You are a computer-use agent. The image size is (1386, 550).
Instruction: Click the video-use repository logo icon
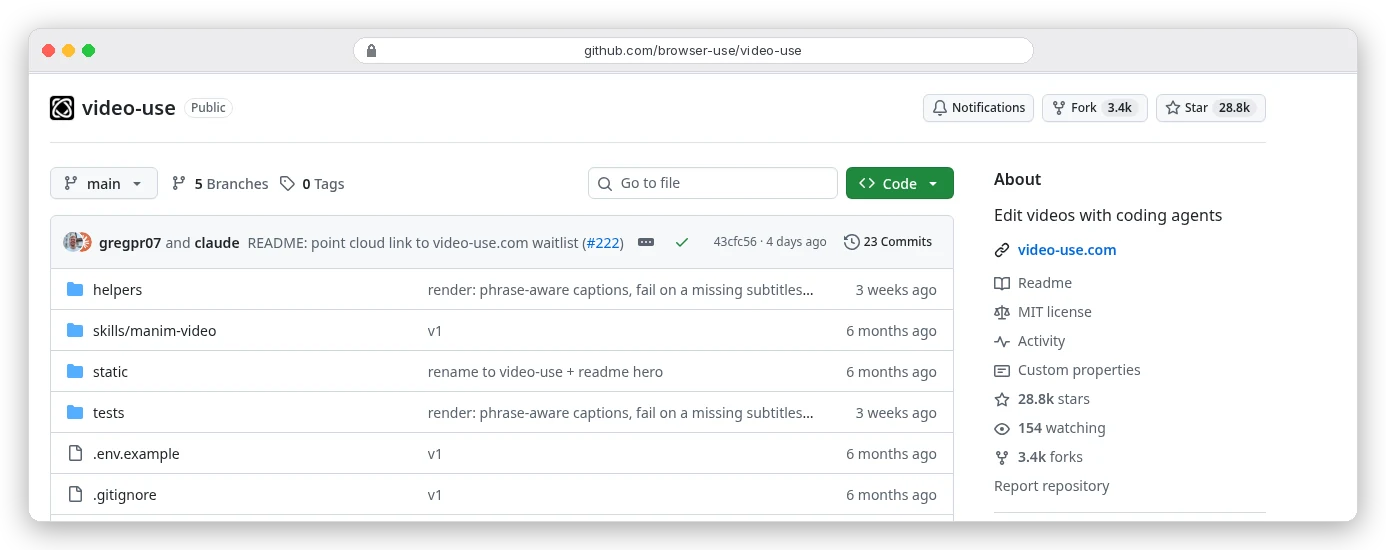tap(62, 108)
